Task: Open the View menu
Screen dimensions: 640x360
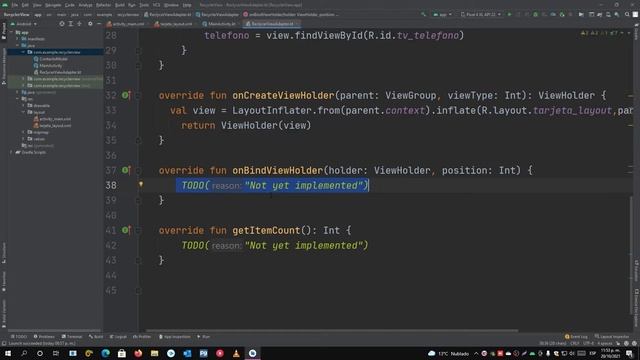Action: click(37, 5)
